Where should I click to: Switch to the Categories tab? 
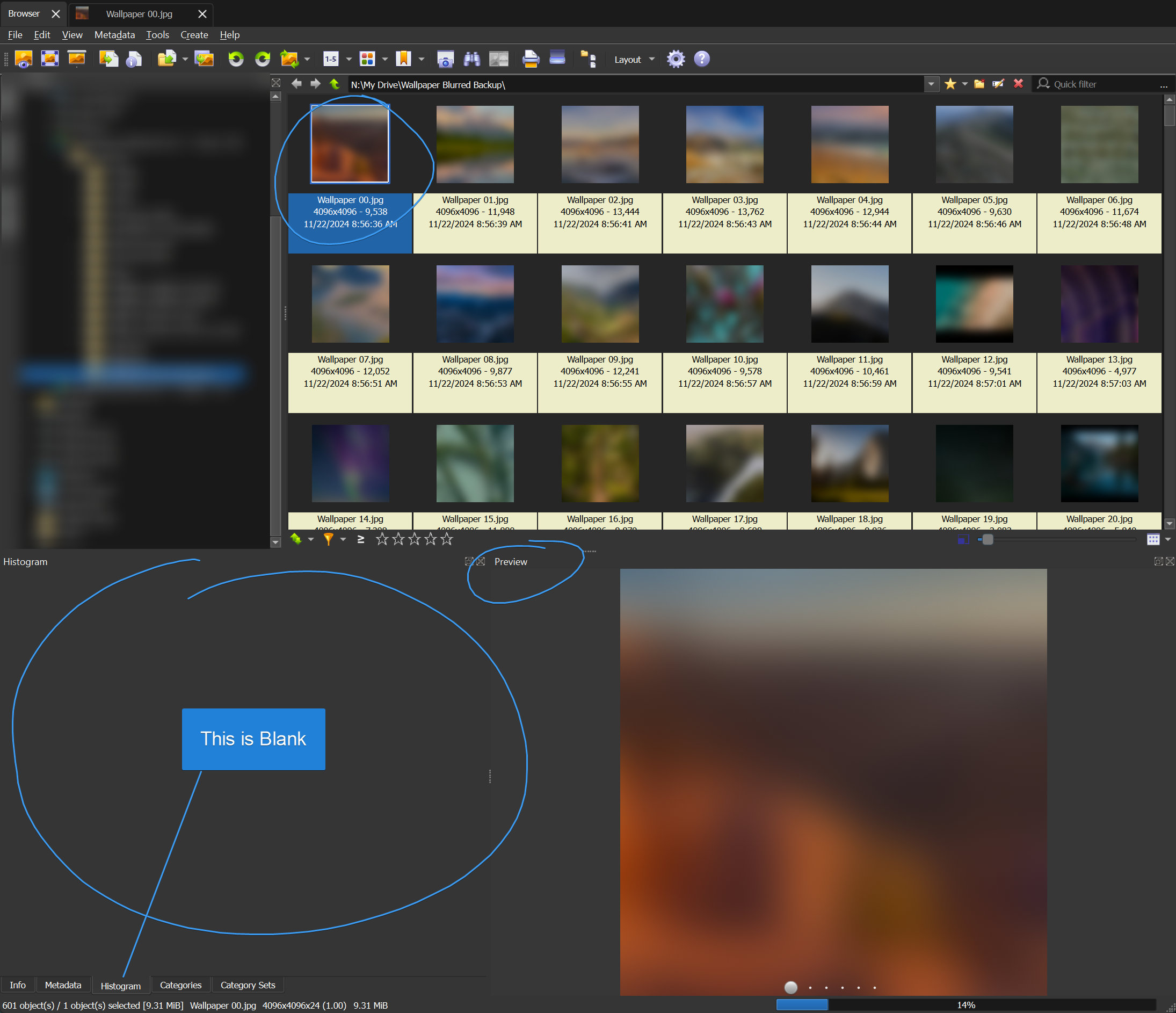coord(180,985)
